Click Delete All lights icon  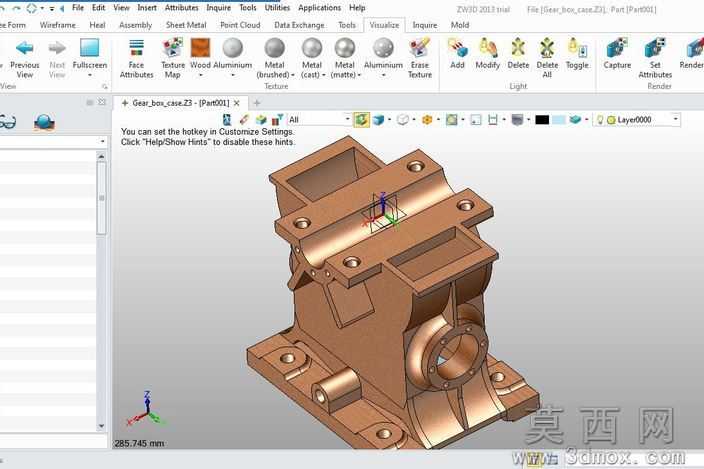point(547,48)
